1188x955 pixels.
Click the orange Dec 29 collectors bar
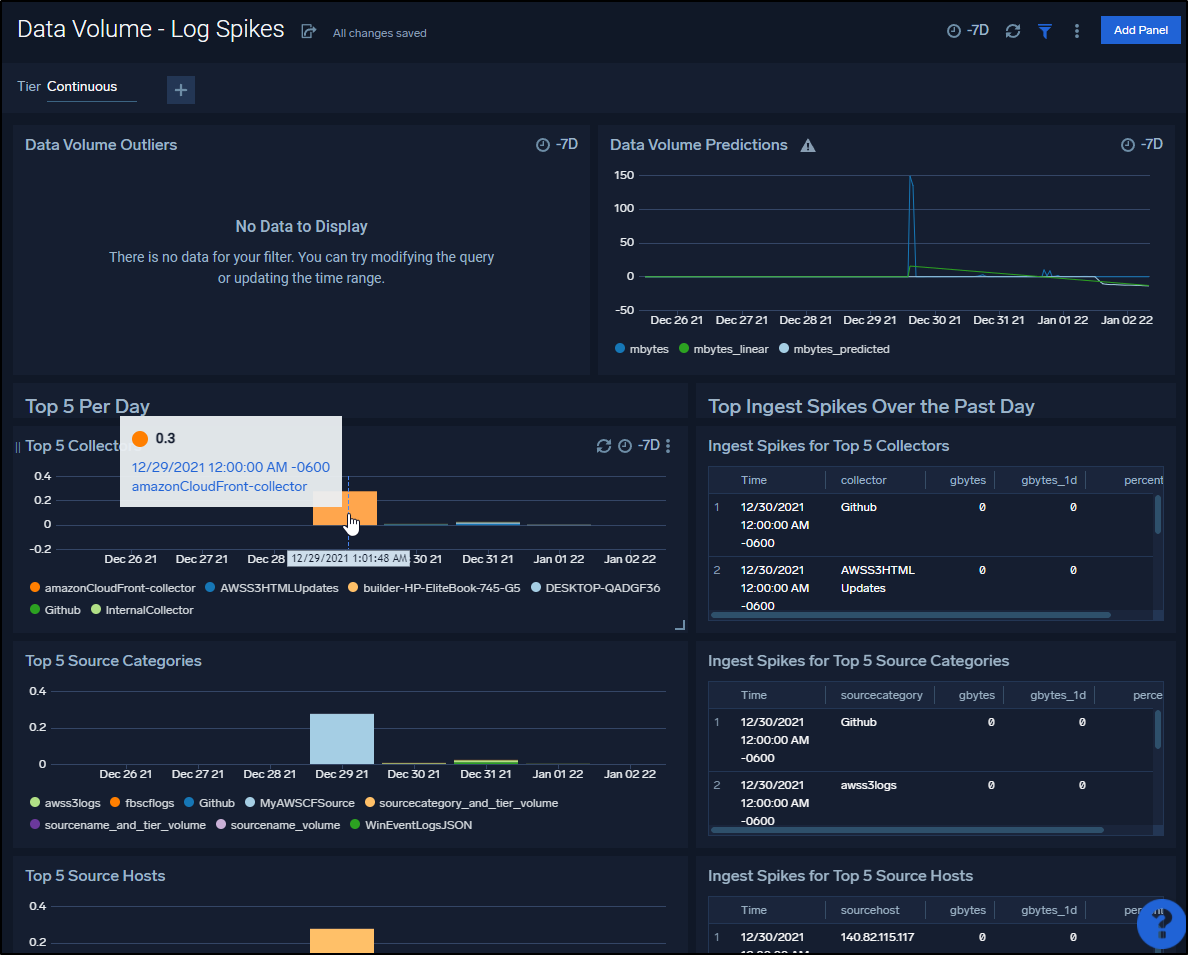click(345, 508)
